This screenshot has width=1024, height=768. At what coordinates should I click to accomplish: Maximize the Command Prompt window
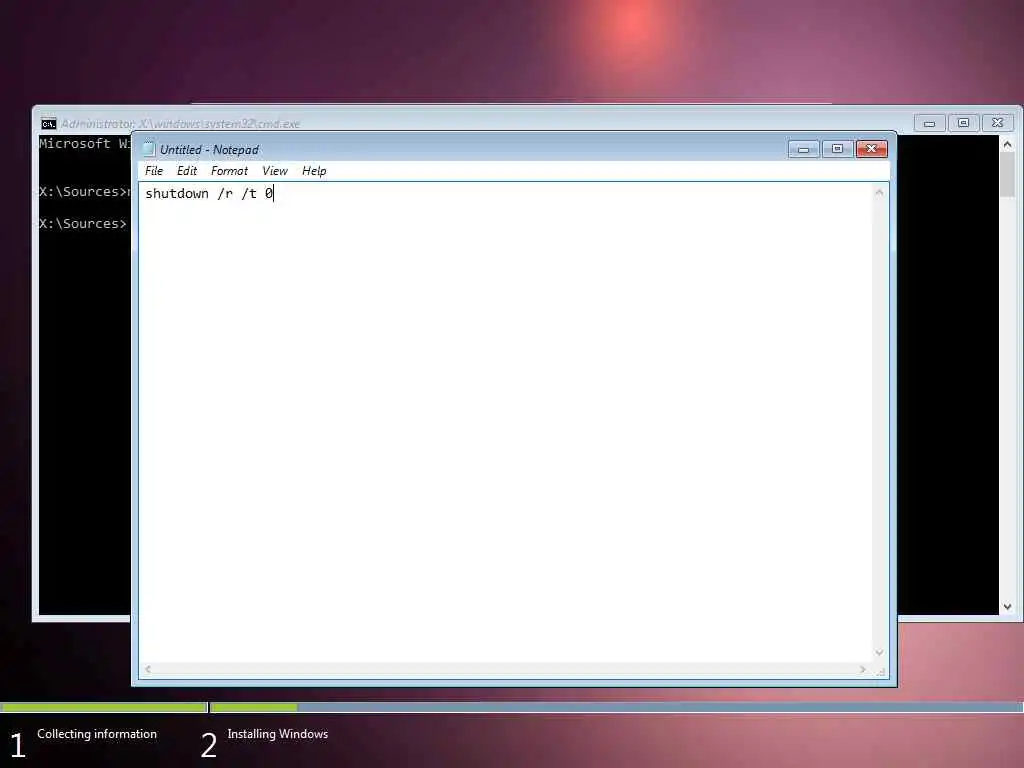pyautogui.click(x=963, y=123)
